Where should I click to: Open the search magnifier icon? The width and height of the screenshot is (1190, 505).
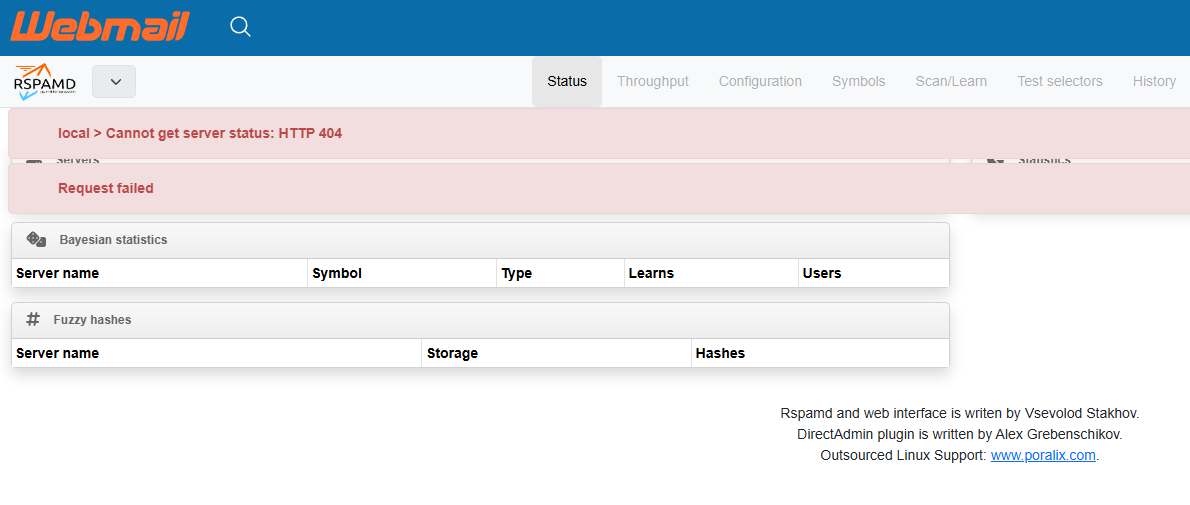(x=240, y=27)
